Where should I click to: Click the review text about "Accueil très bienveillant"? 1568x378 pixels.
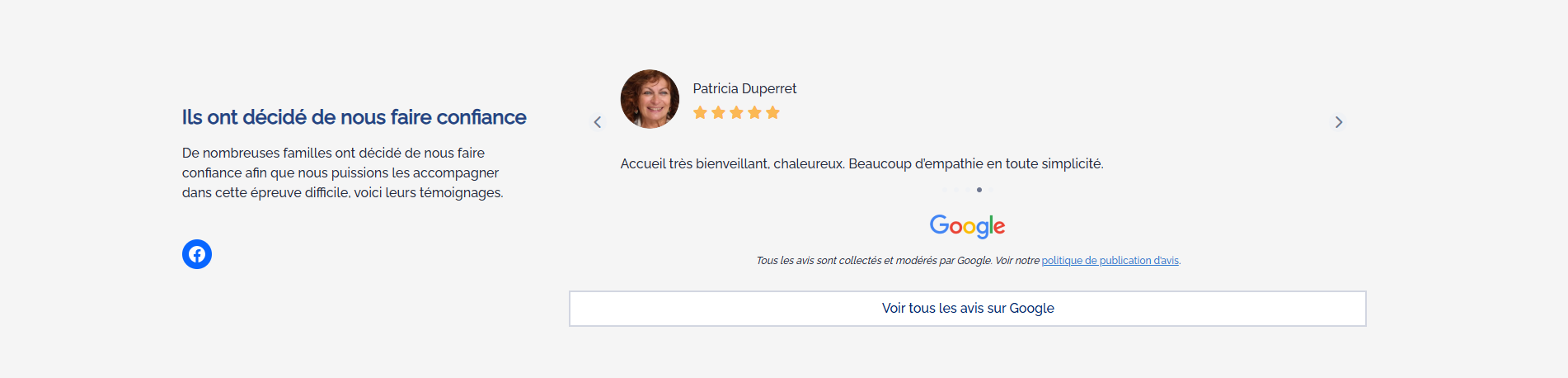[861, 163]
